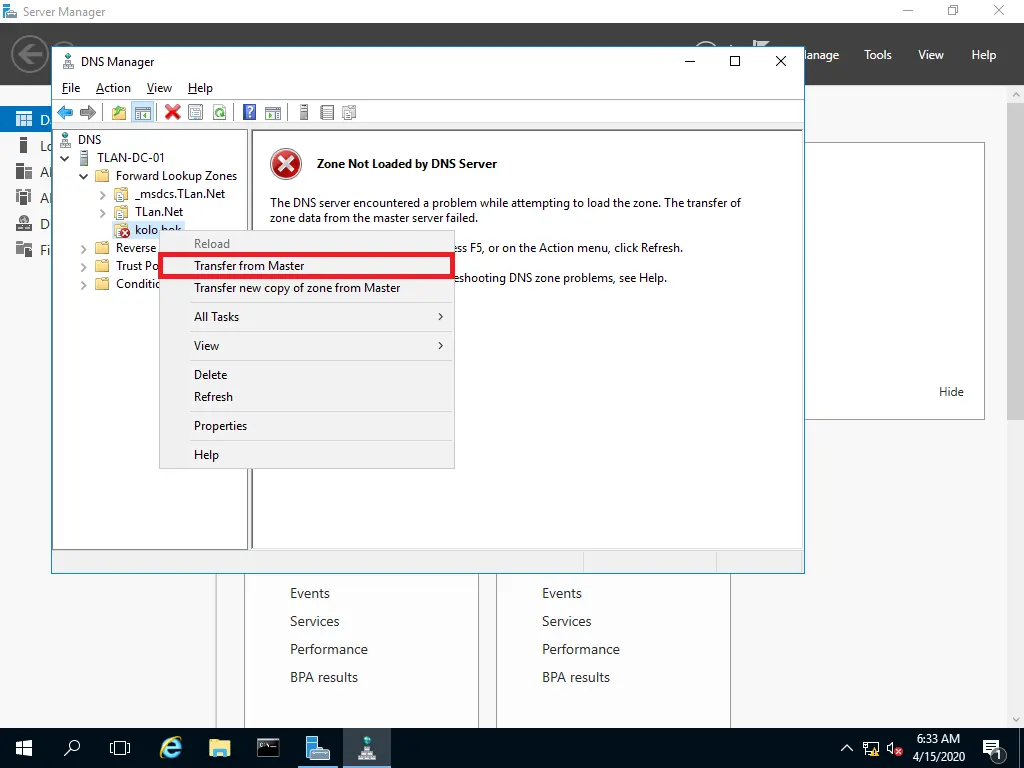Switch to Server Manager via taskbar icon
Screen dimensions: 1024x768
tap(317, 748)
